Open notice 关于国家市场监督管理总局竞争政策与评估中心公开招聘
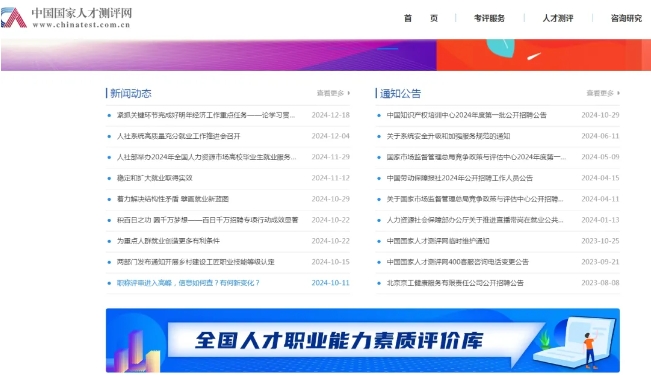651x376 pixels. click(475, 199)
